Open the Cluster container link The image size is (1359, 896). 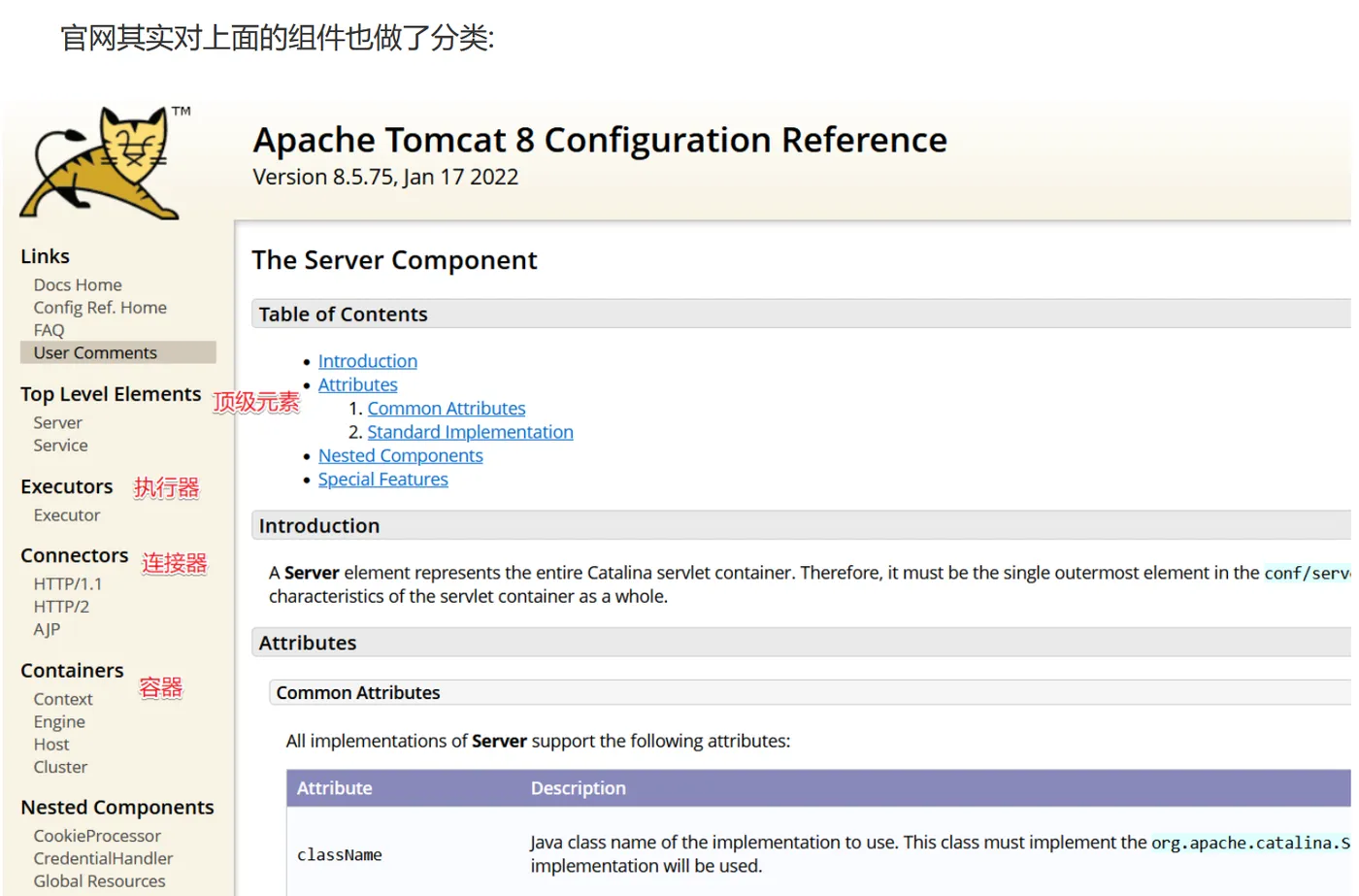click(60, 767)
